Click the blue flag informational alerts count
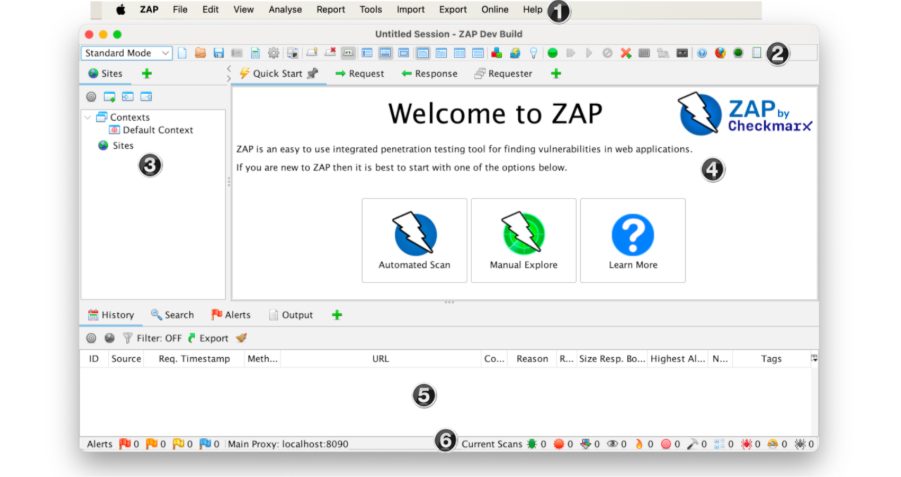The width and height of the screenshot is (901, 477). coord(209,444)
